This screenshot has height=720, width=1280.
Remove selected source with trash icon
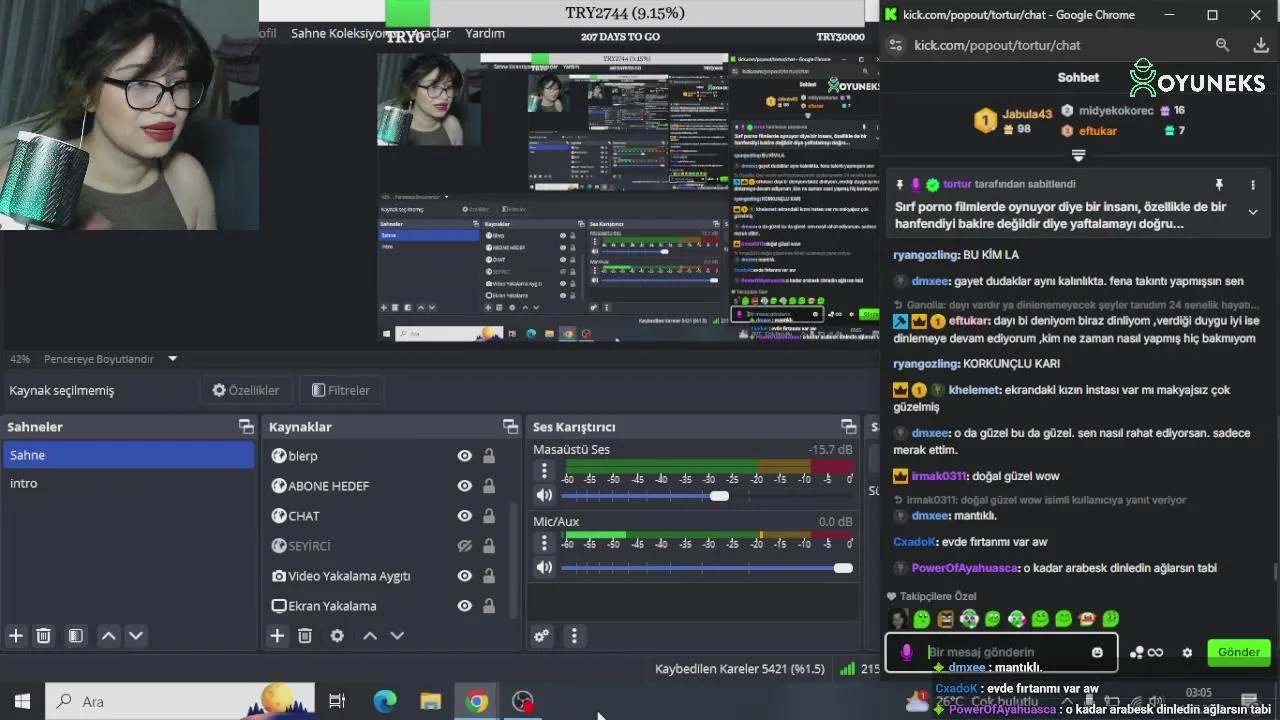click(x=305, y=635)
